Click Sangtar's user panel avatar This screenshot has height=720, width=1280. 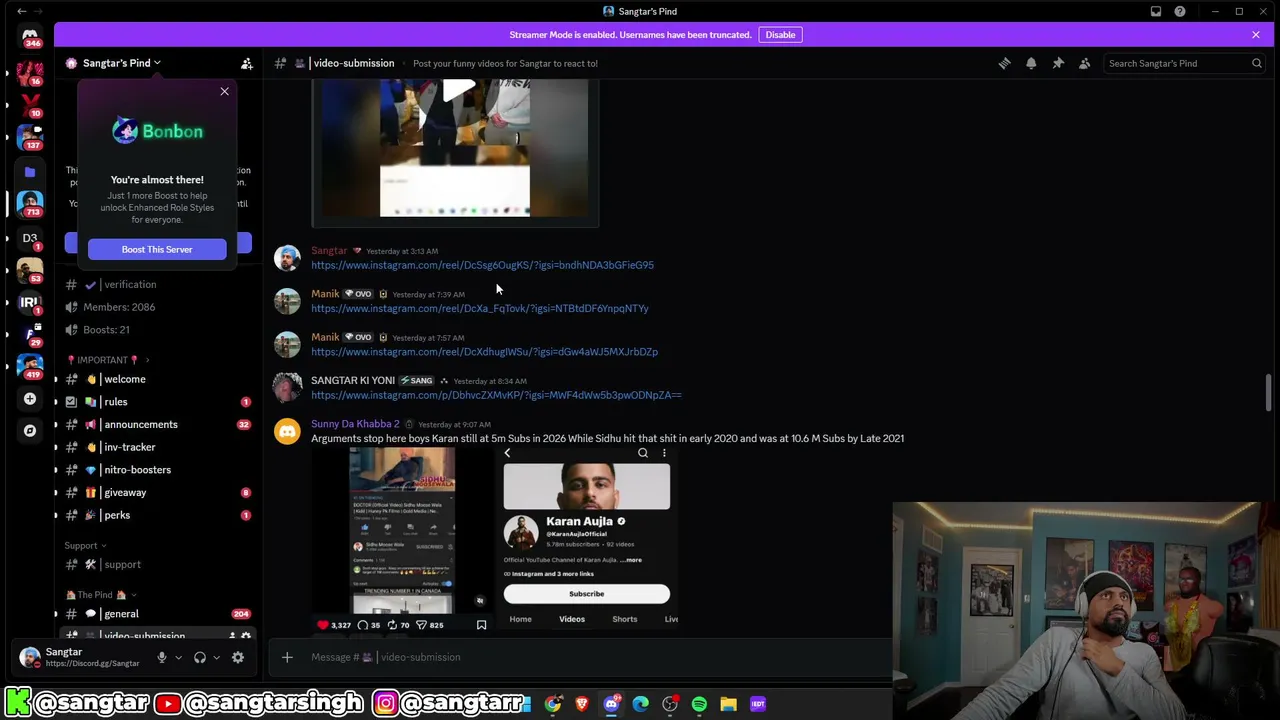(x=30, y=657)
